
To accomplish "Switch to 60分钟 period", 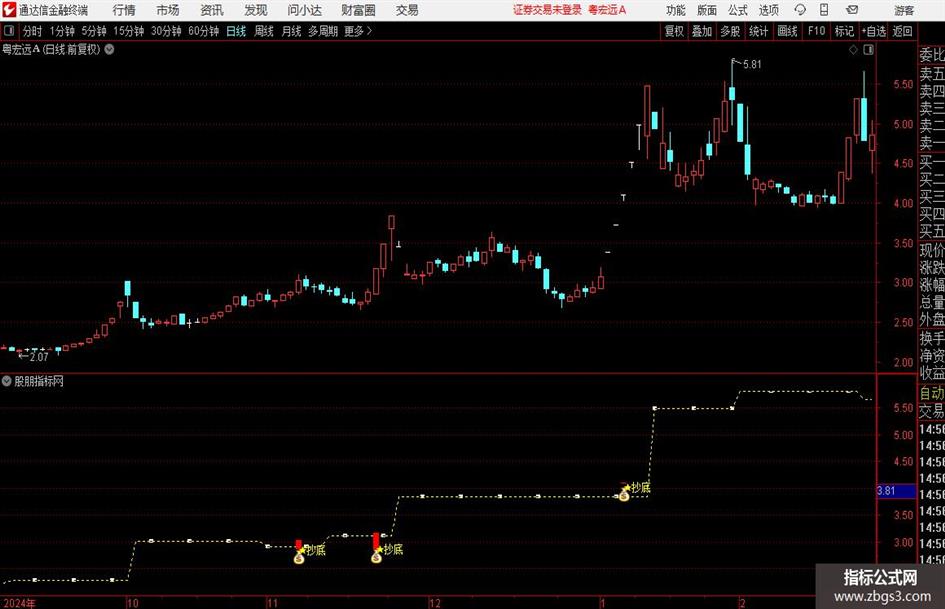I will click(204, 31).
